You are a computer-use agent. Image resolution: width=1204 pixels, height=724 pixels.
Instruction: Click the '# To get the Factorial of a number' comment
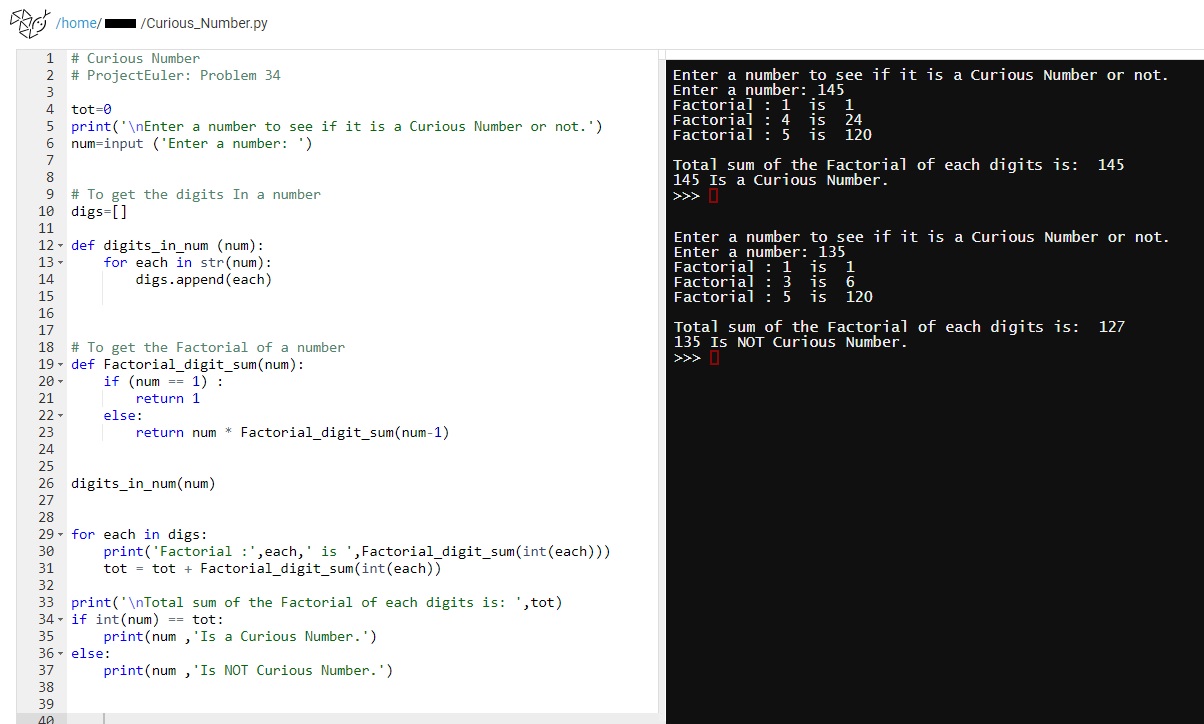coord(208,347)
